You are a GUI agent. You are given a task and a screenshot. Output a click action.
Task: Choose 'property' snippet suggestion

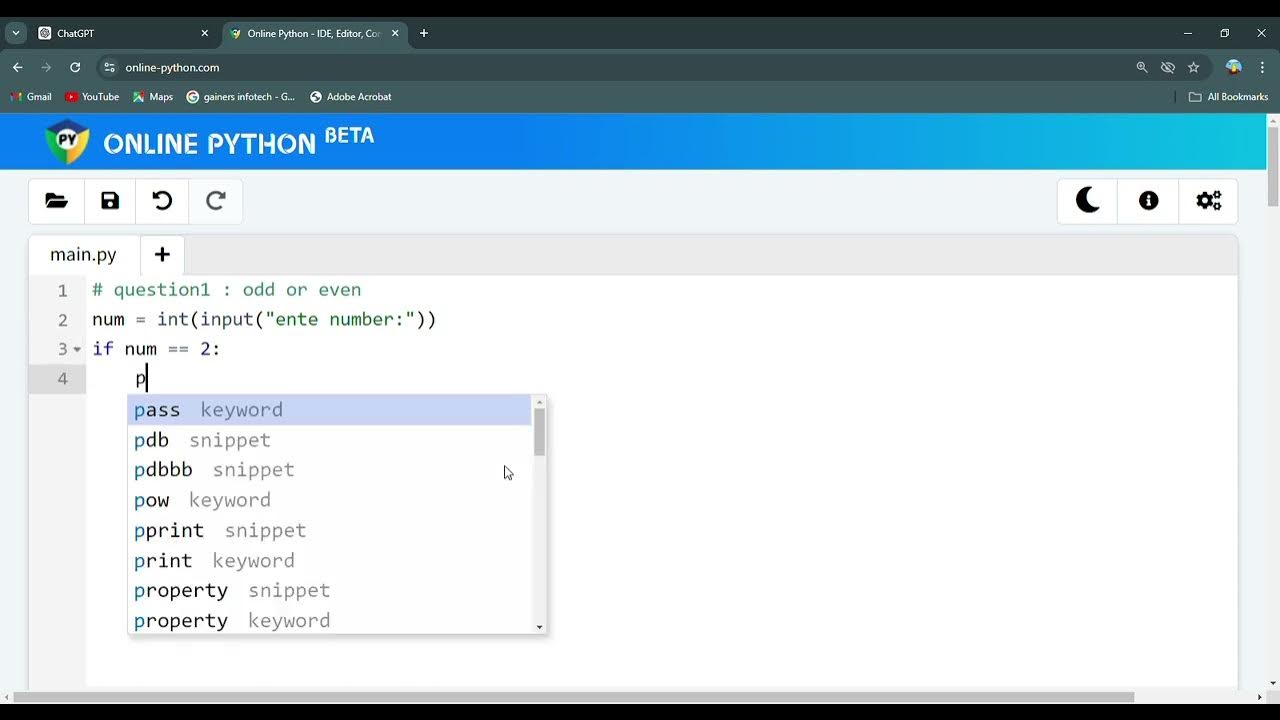pos(330,590)
